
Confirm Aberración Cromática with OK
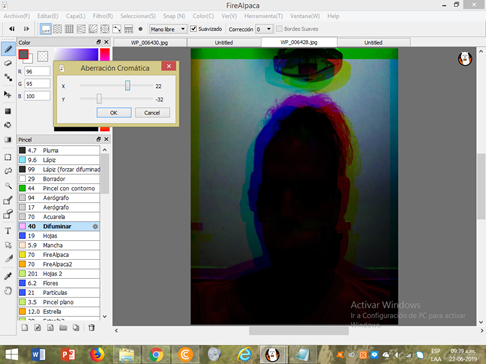[x=114, y=113]
